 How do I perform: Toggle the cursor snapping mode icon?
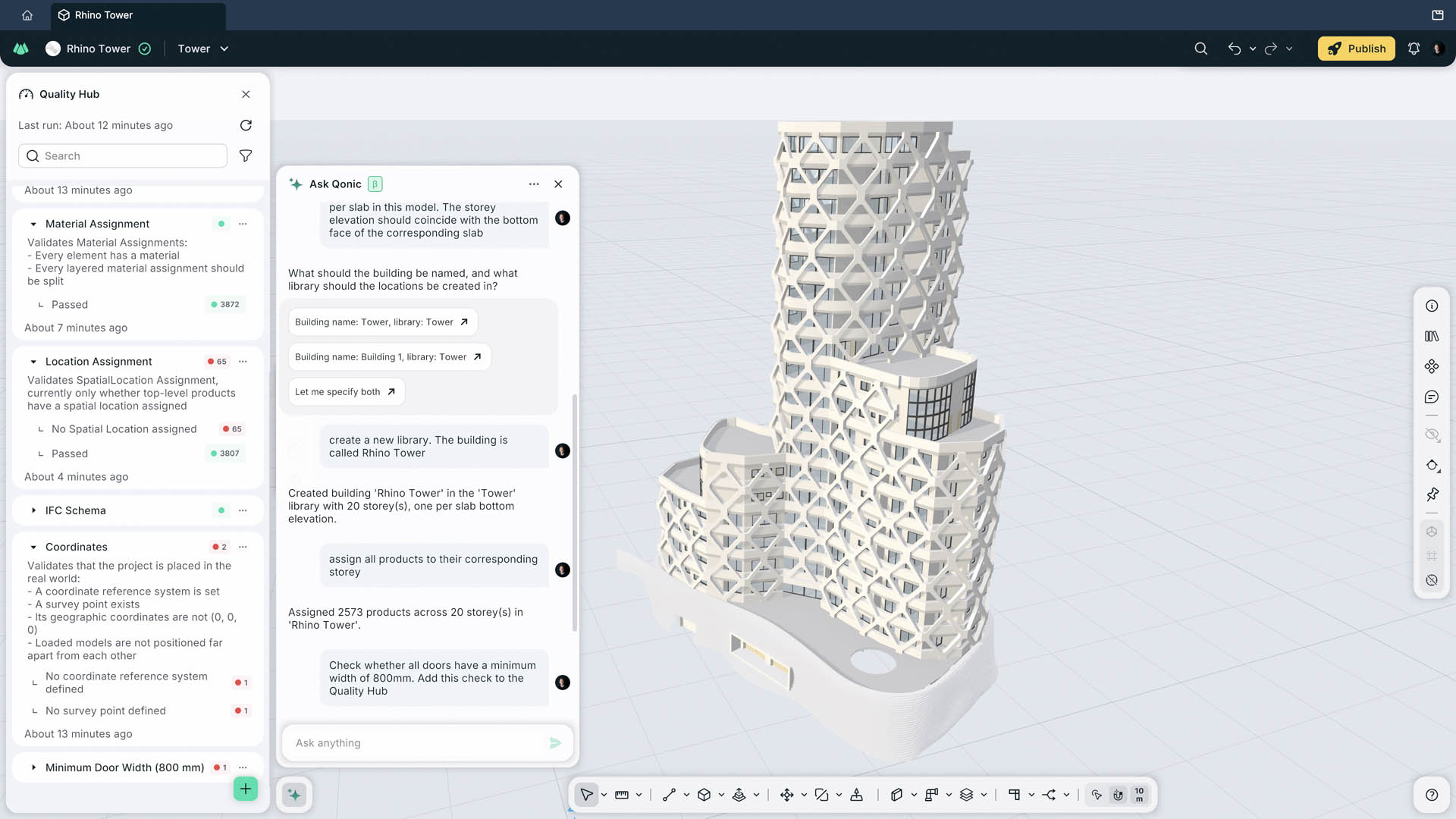click(x=1097, y=795)
